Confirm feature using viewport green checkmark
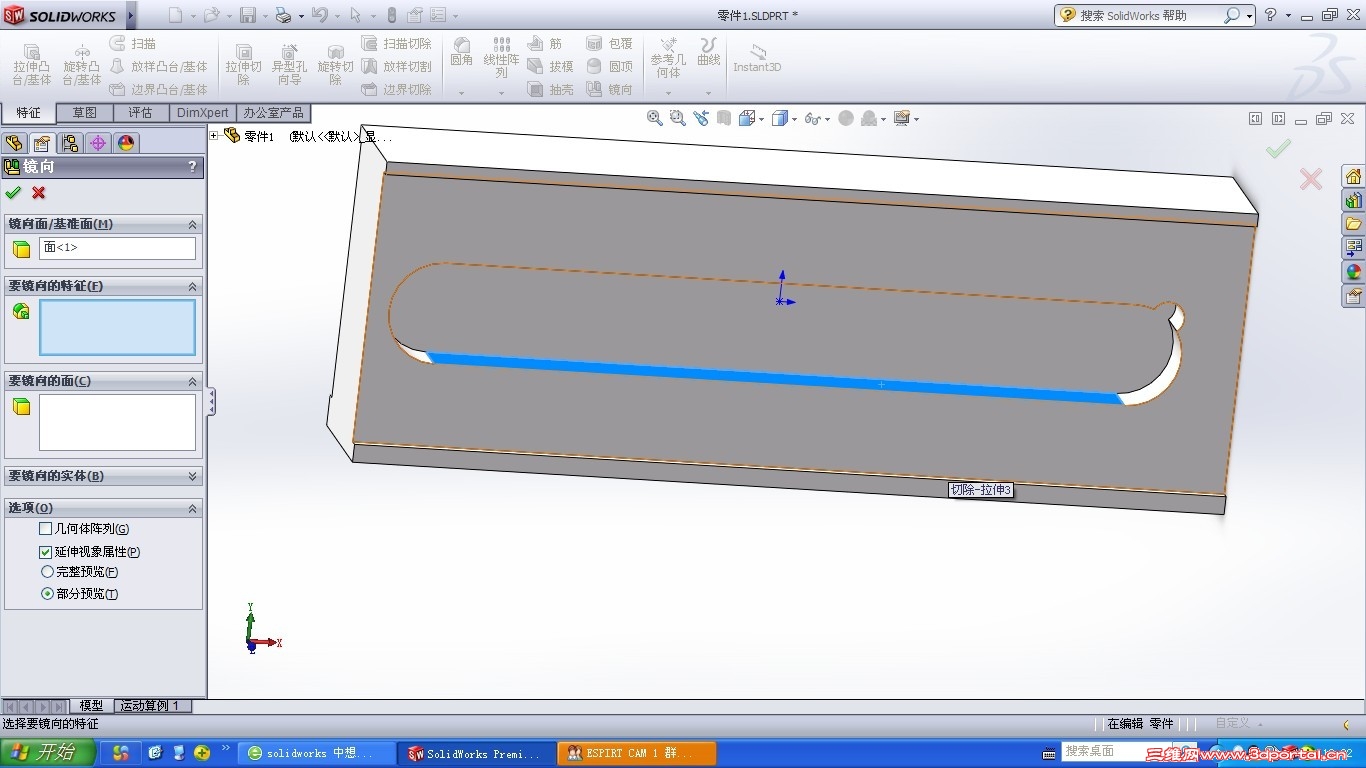This screenshot has width=1366, height=768. (1278, 149)
